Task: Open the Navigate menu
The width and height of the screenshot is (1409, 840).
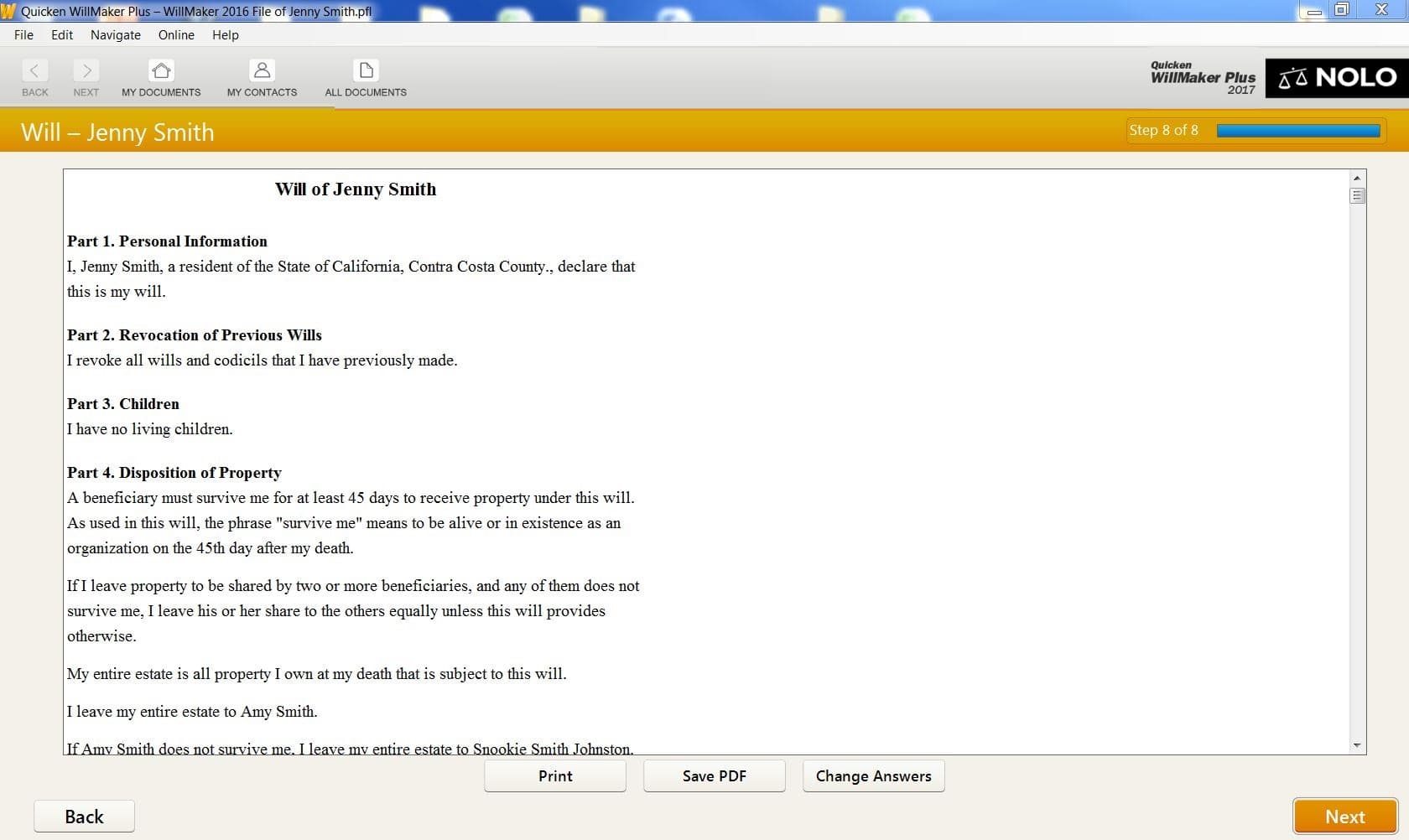Action: click(116, 35)
